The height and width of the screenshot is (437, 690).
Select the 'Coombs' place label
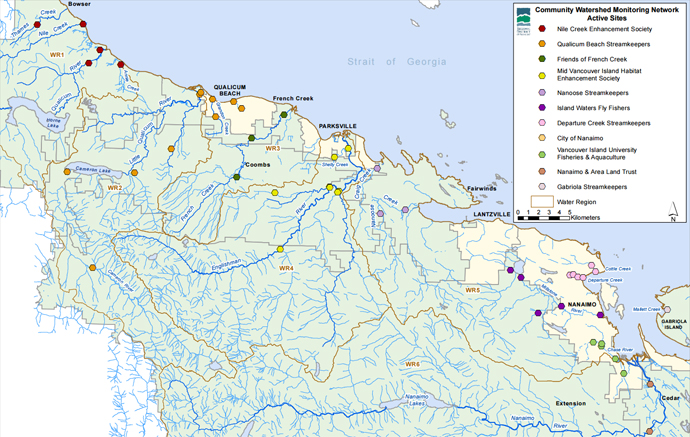point(258,165)
